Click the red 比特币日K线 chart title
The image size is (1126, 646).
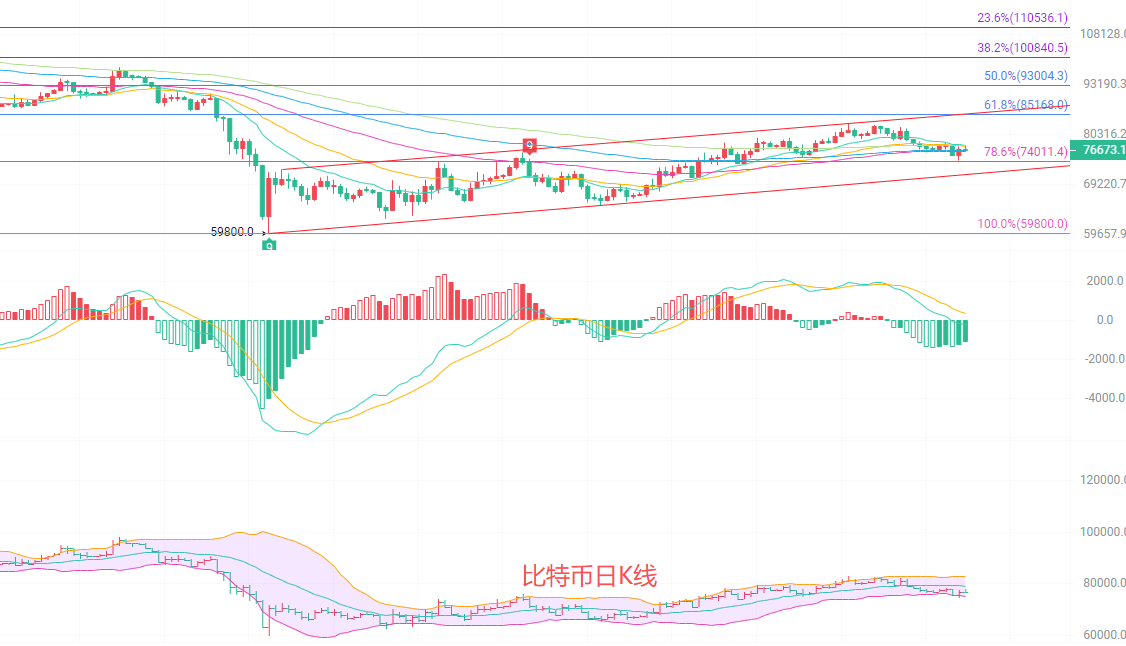click(589, 576)
